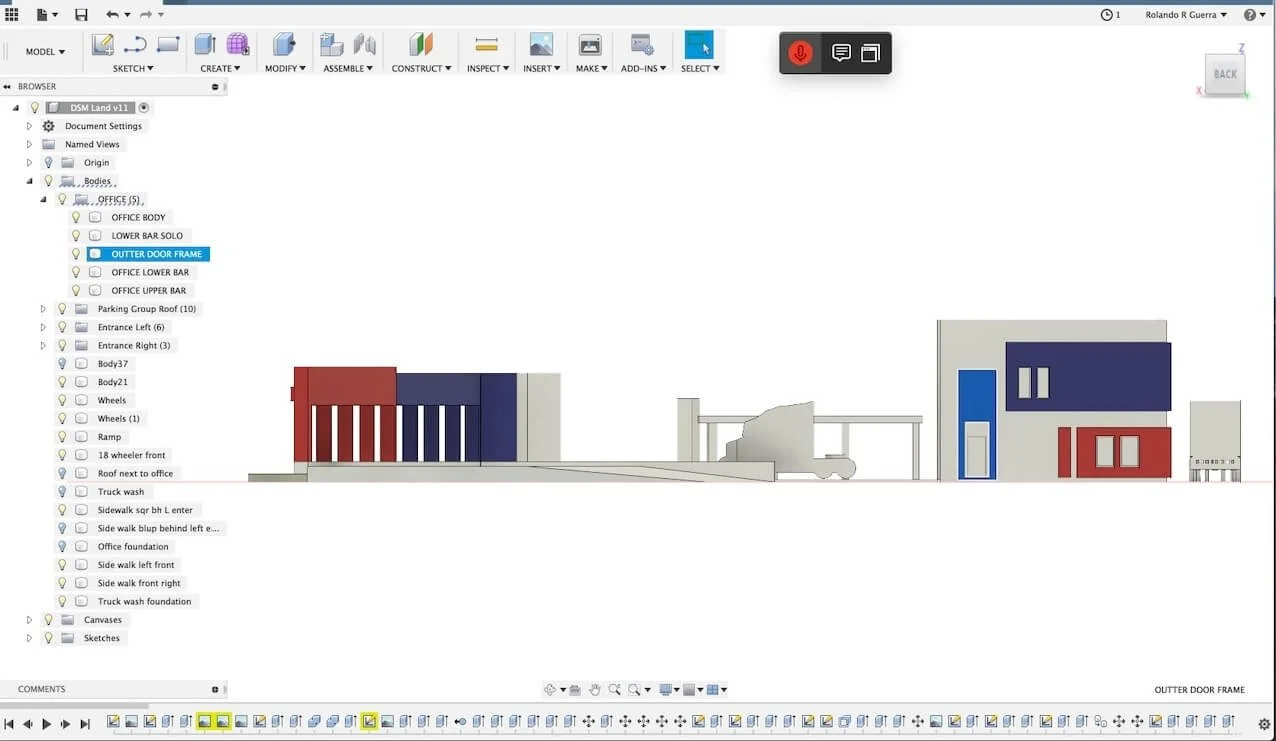Viewport: 1276px width, 741px height.
Task: Select the Zoom magnifier tool
Action: 615,690
